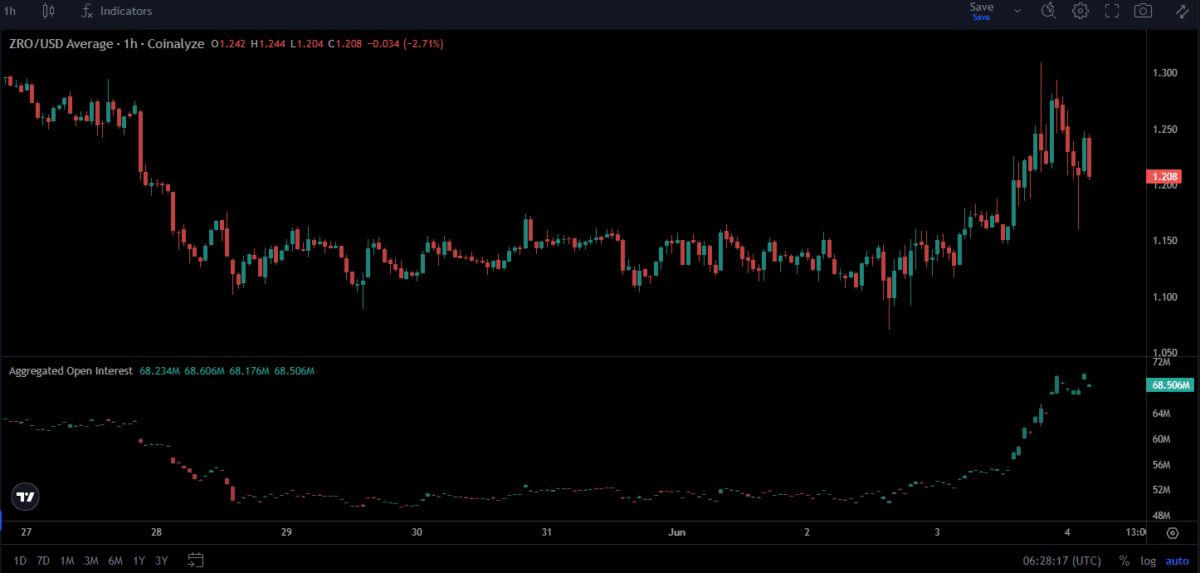
Task: Open time axis settings gear icon
Action: pos(1172,532)
